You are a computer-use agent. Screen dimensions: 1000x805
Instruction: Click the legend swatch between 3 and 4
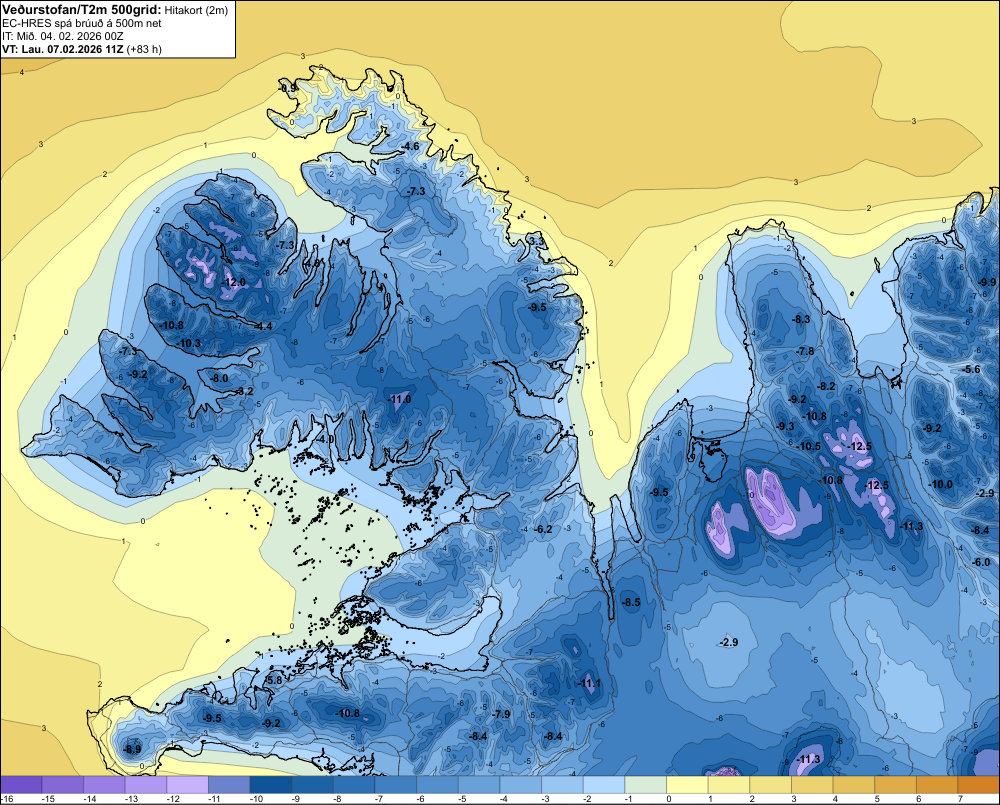click(812, 785)
